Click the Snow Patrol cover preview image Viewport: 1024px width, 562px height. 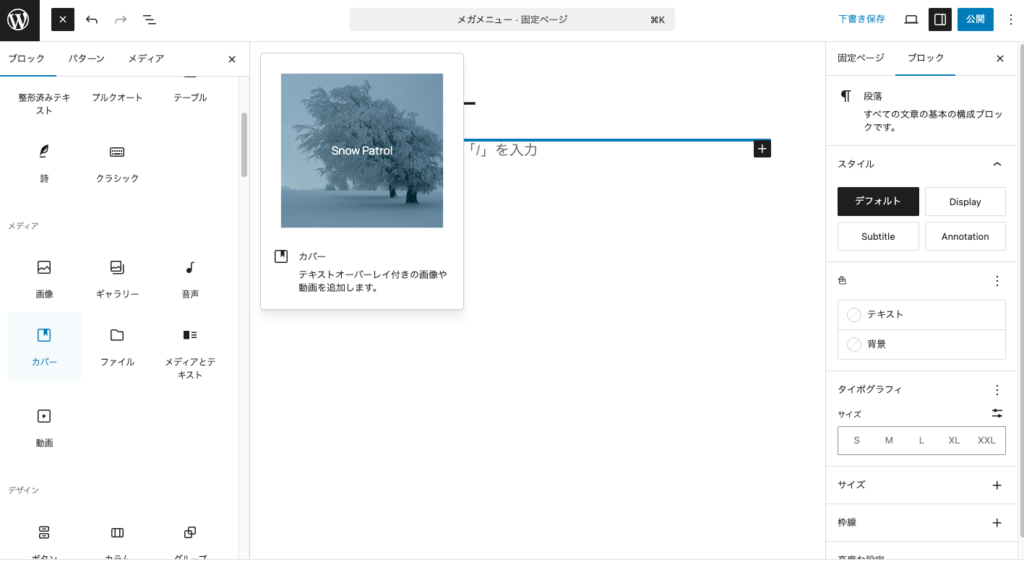362,151
